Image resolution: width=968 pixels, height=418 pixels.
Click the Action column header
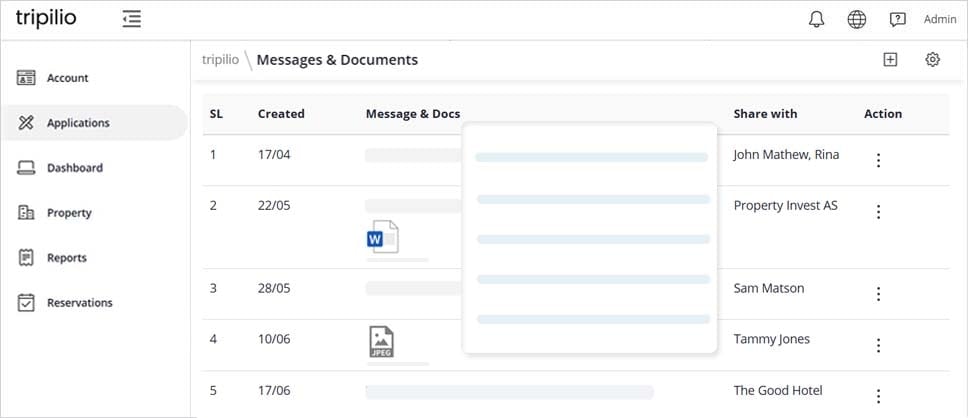point(883,114)
